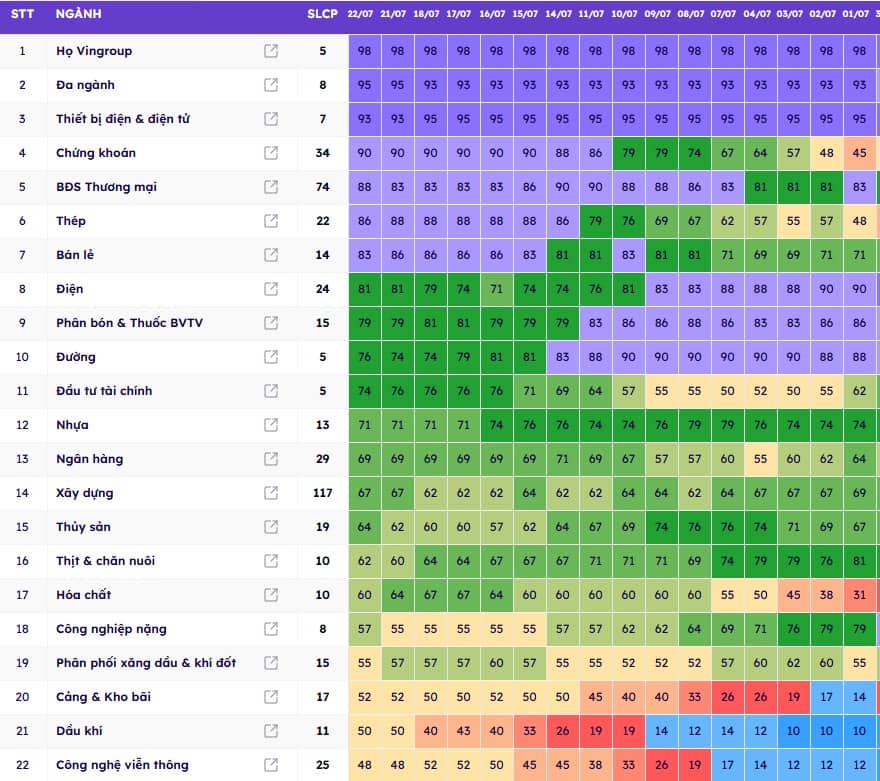Screen dimensions: 880x781
Task: Open the Phân bón & Thuốc BVTV sector
Action: [130, 323]
